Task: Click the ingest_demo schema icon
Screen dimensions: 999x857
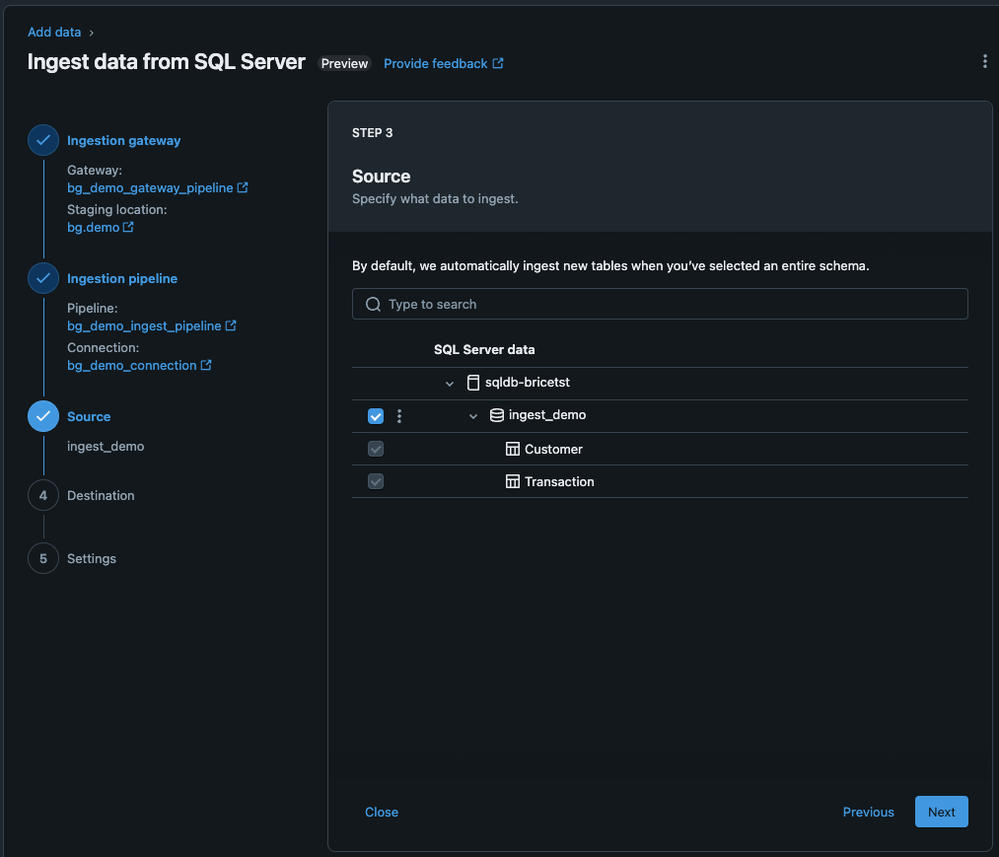Action: click(497, 415)
